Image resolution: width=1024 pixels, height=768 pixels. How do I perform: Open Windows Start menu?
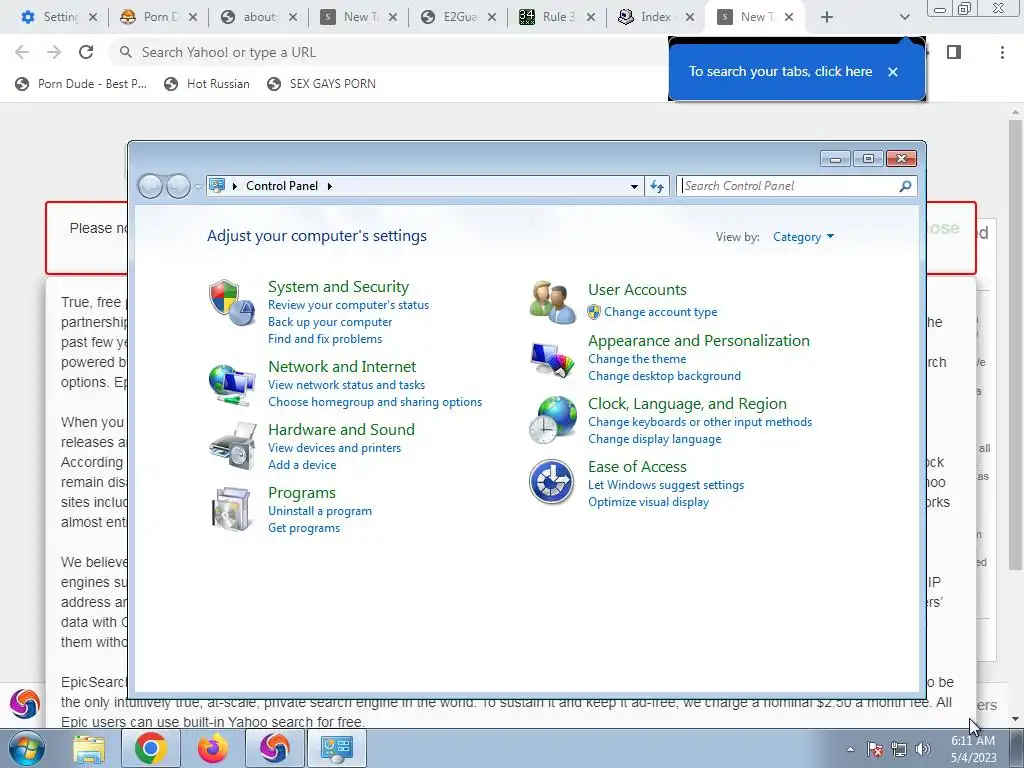[x=26, y=748]
